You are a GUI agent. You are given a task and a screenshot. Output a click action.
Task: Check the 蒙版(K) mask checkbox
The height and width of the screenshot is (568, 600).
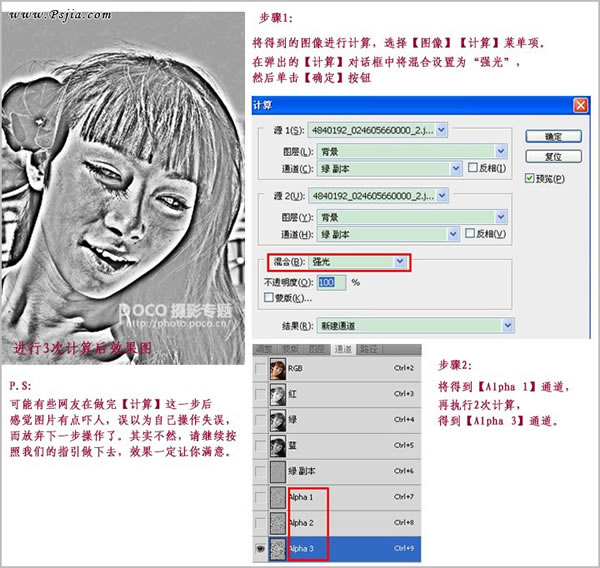[269, 297]
